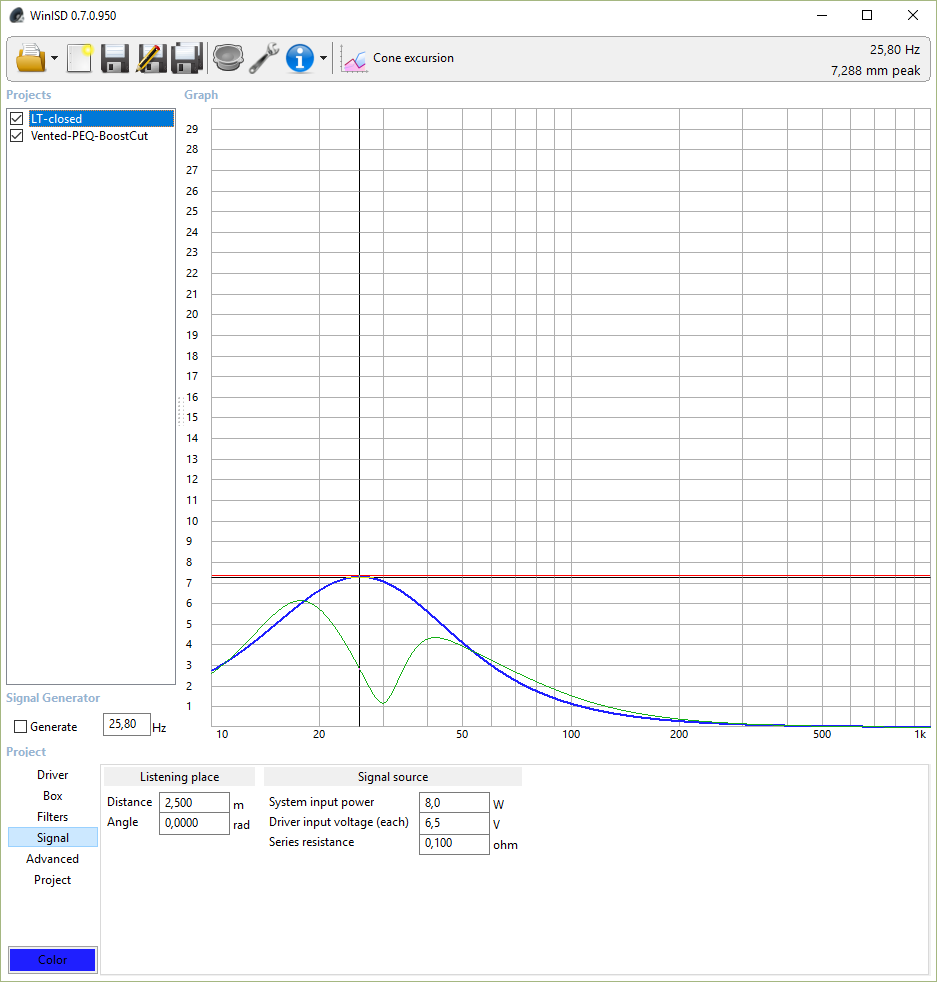Screen dimensions: 937x982
Task: Click the Signal source header
Action: click(393, 777)
